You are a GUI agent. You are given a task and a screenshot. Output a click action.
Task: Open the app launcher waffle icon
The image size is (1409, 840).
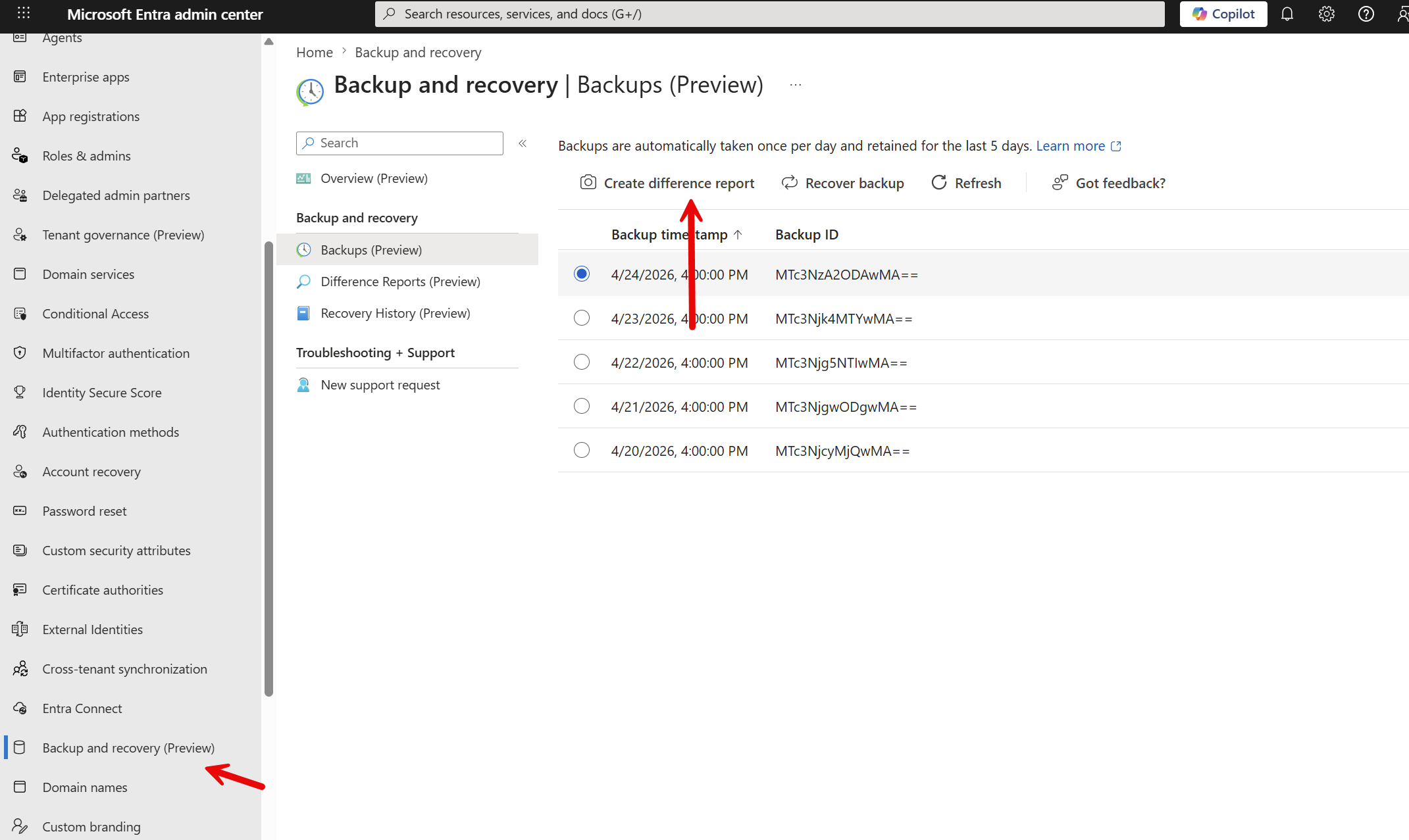point(24,13)
